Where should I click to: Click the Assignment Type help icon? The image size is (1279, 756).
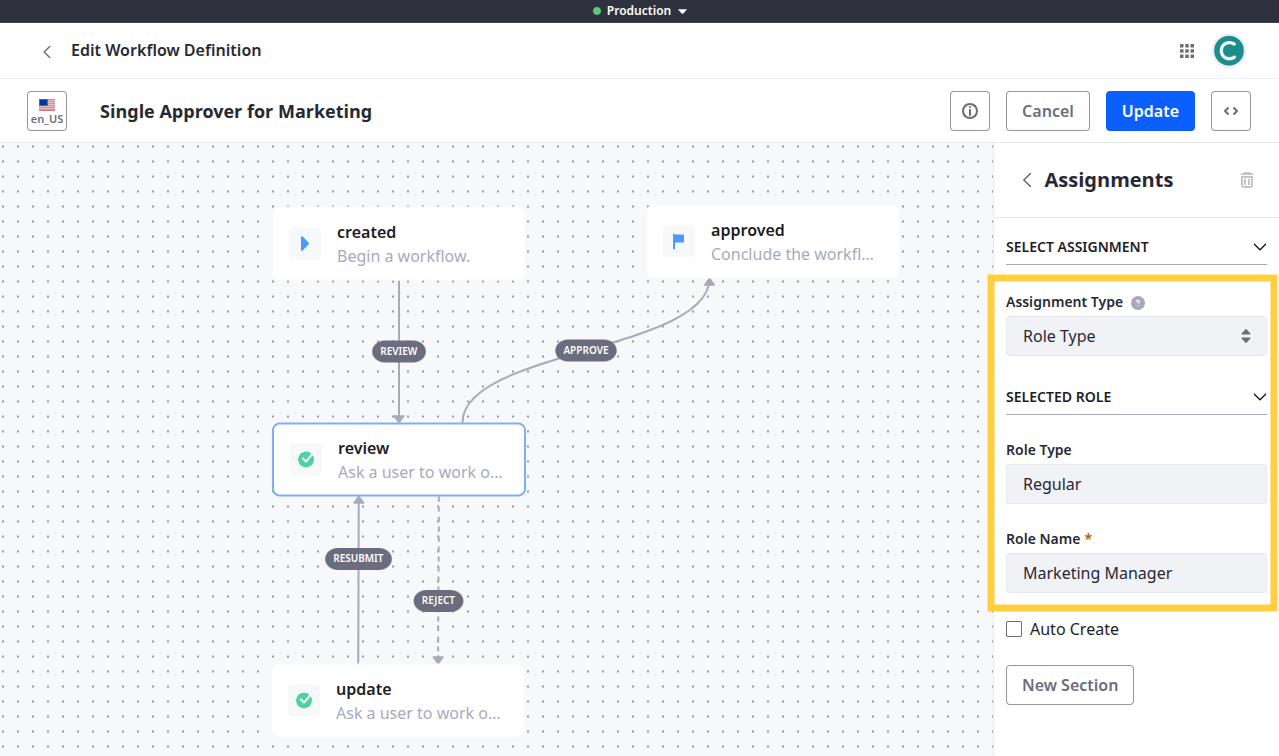point(1137,303)
